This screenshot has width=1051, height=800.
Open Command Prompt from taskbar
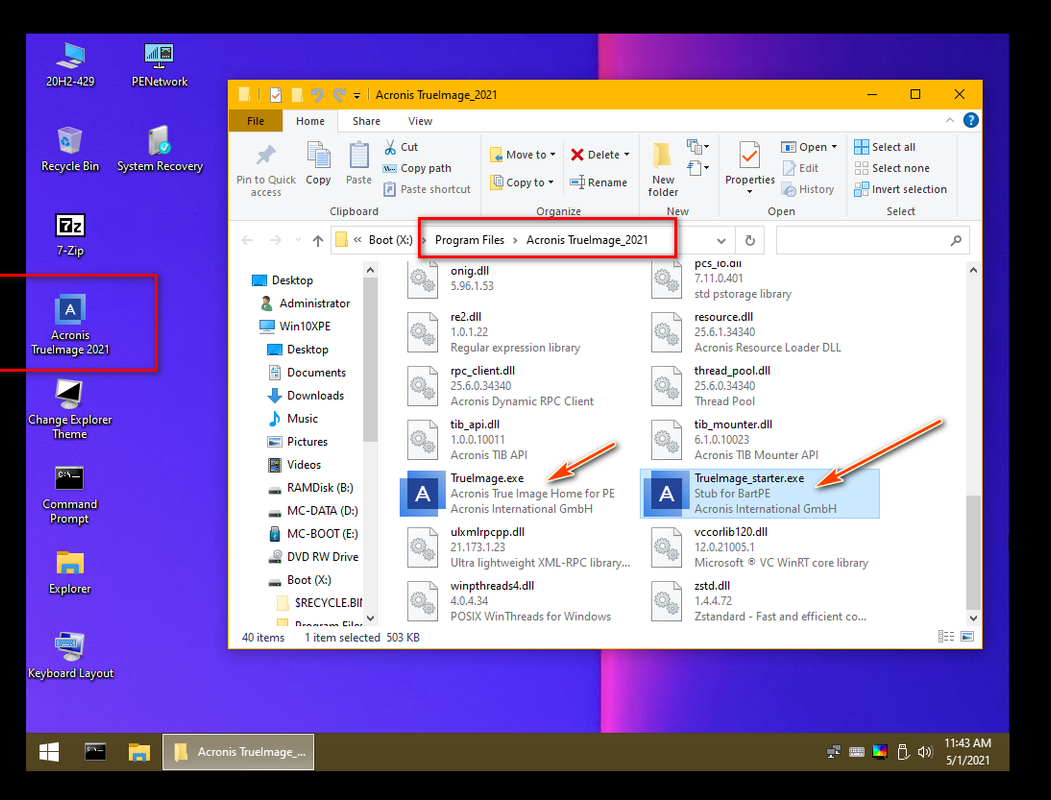[x=95, y=752]
